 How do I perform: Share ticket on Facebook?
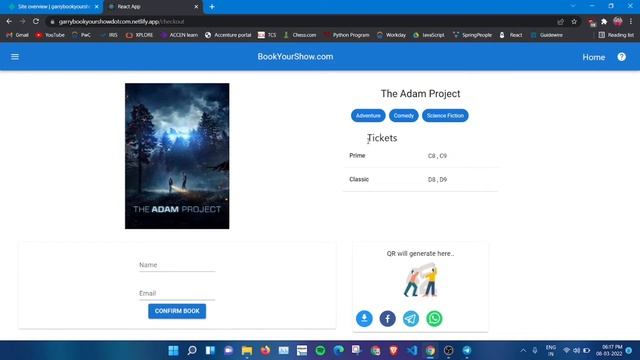pyautogui.click(x=387, y=318)
